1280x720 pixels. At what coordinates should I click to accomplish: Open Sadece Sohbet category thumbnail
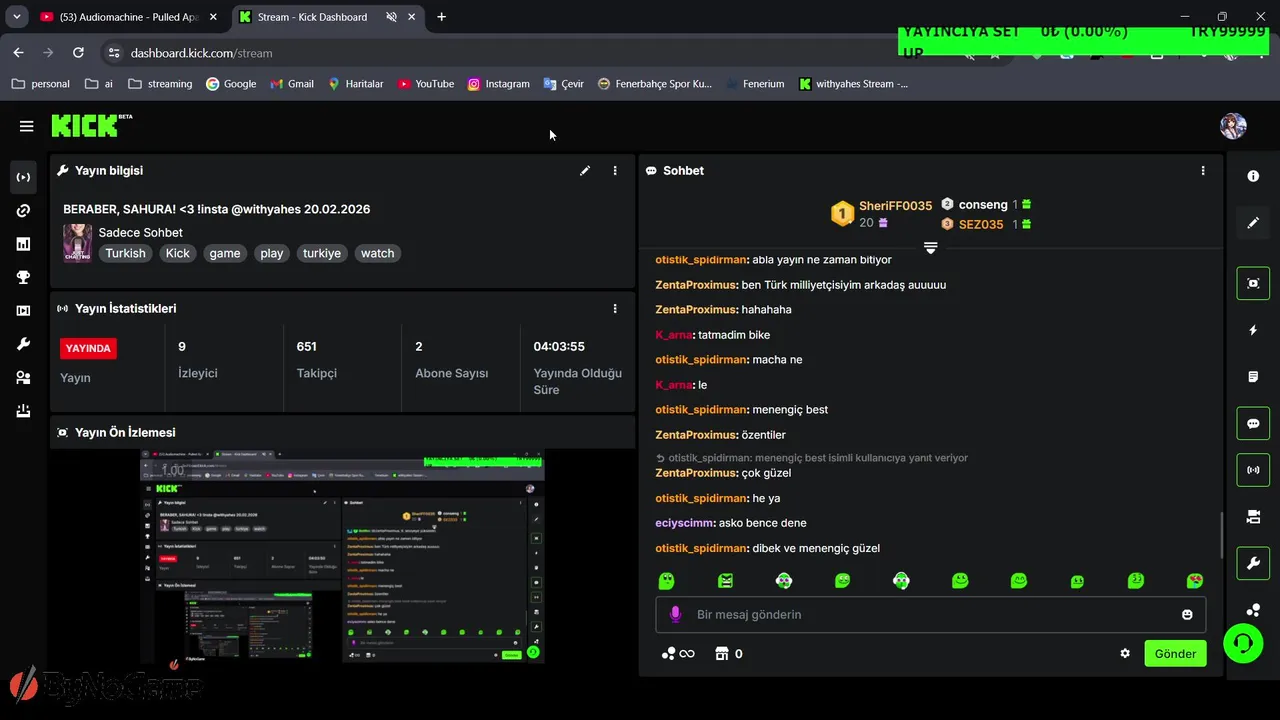(x=78, y=243)
